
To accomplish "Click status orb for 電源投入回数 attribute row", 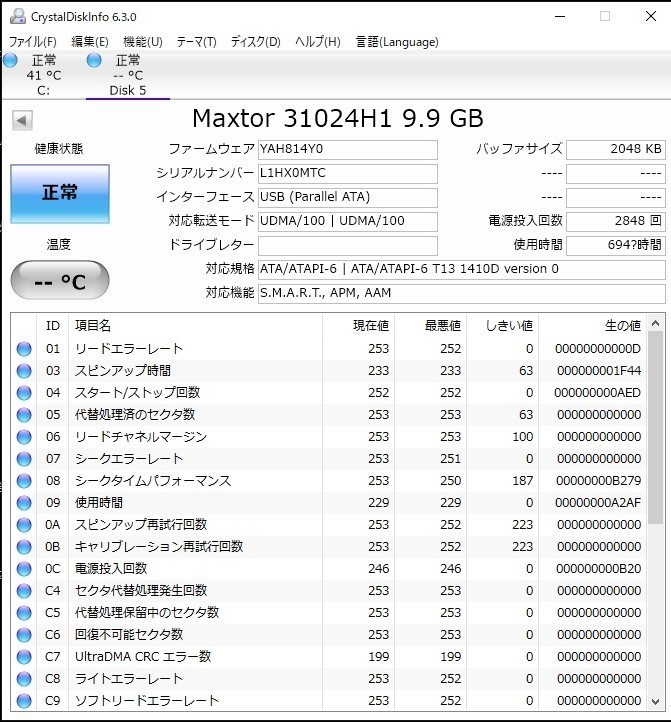I will (24, 569).
